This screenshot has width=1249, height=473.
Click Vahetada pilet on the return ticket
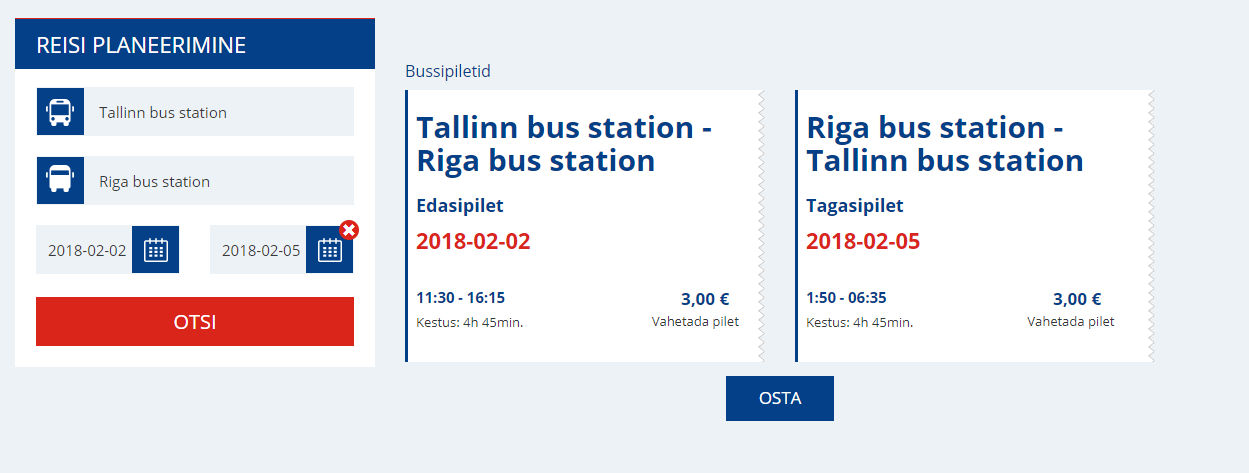point(1070,322)
